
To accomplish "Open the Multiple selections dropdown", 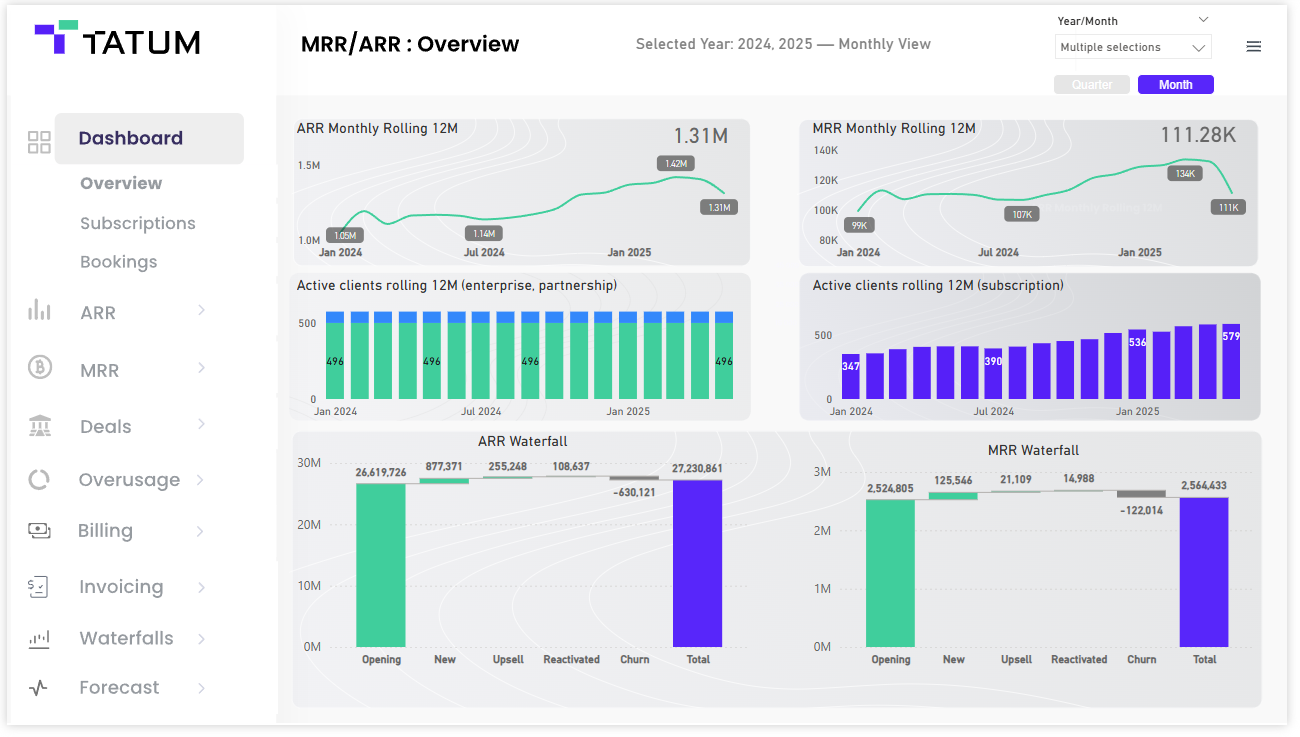I will click(x=1132, y=46).
